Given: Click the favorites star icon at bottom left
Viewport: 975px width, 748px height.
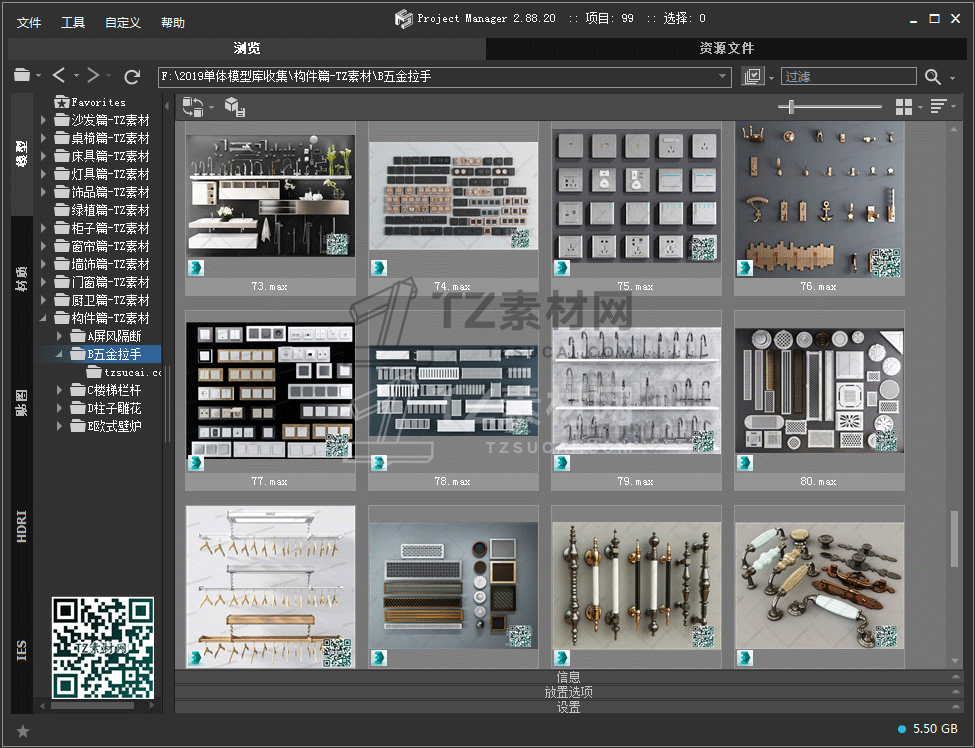Looking at the screenshot, I should [x=23, y=731].
